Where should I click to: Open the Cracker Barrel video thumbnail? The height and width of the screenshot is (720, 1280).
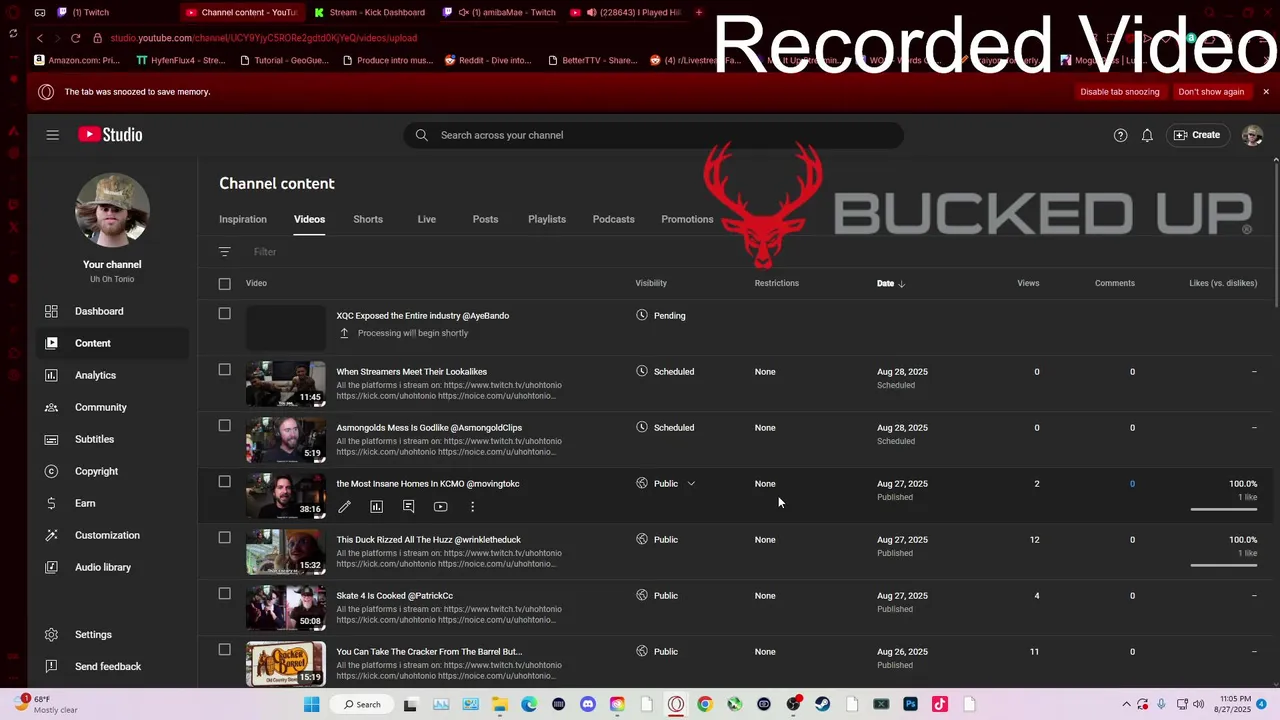pyautogui.click(x=286, y=663)
